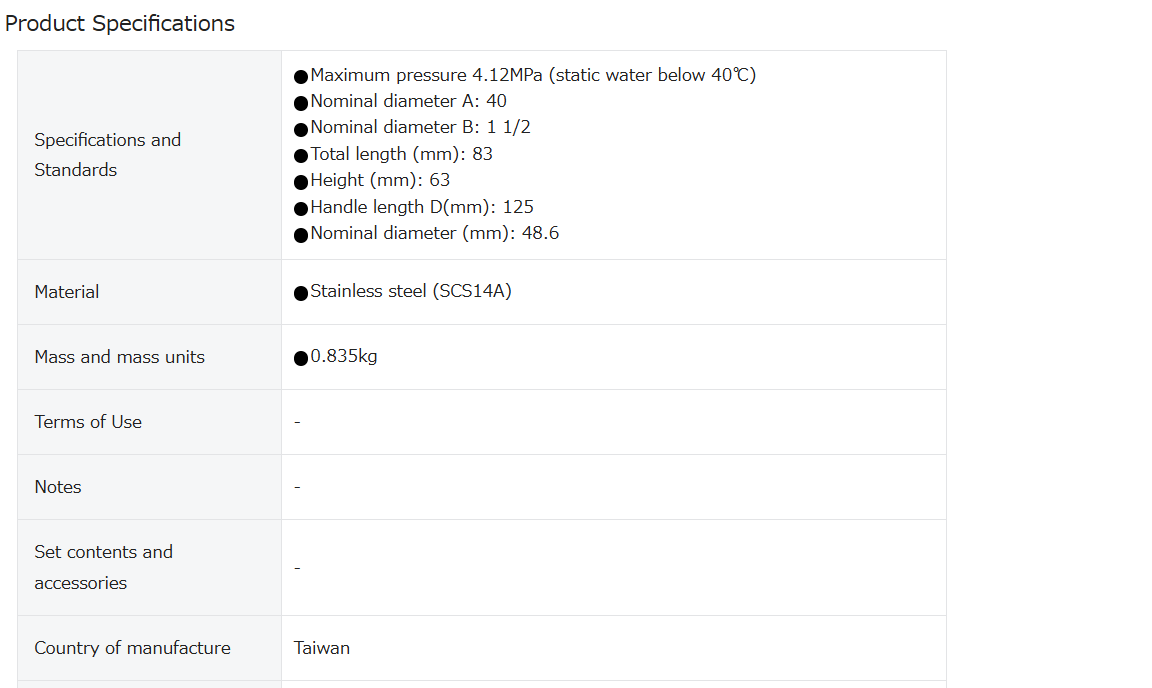The image size is (1152, 688).
Task: Click the bullet before Stainless steel
Action: pos(300,293)
